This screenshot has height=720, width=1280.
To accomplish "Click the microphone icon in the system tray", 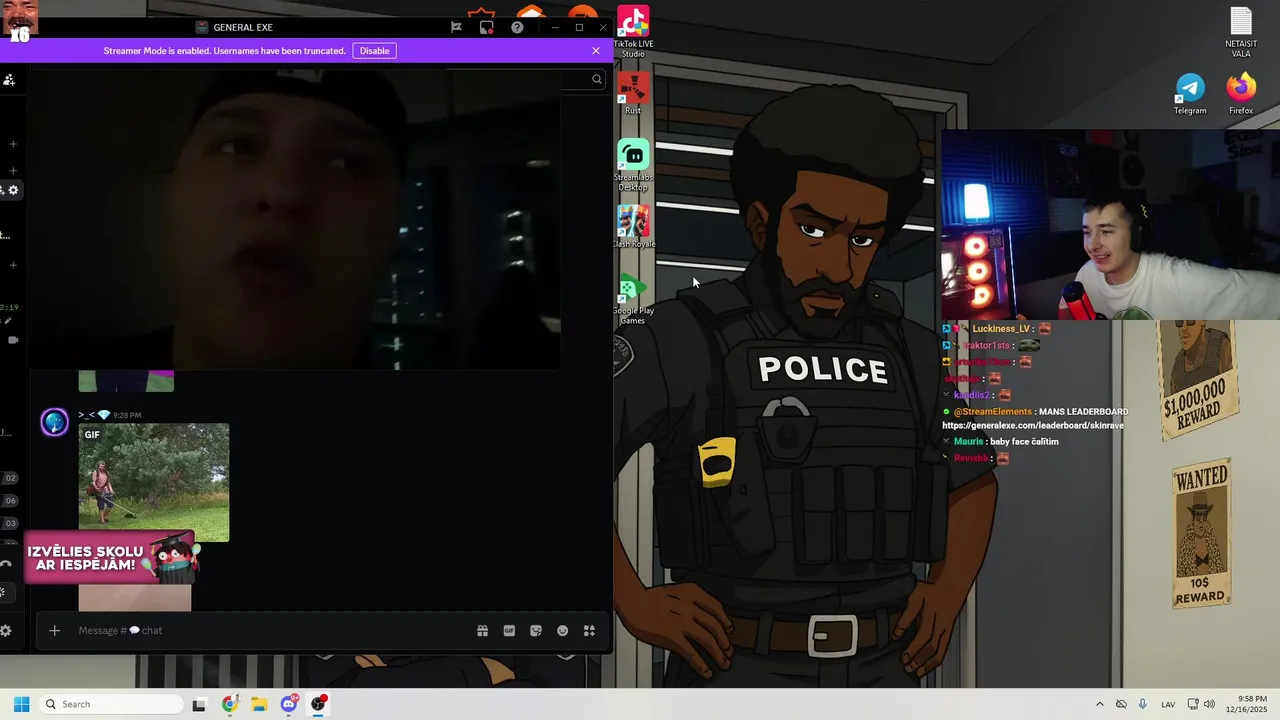I will tap(1143, 704).
